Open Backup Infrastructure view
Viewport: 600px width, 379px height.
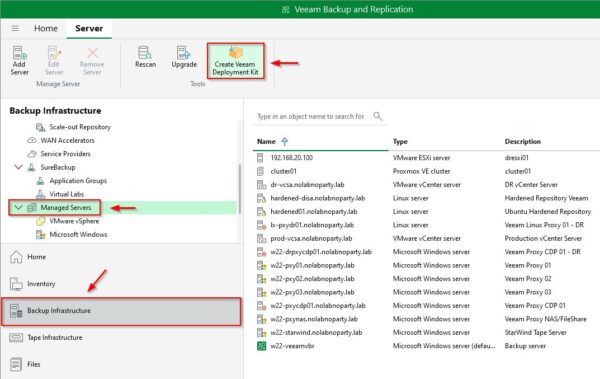(121, 311)
